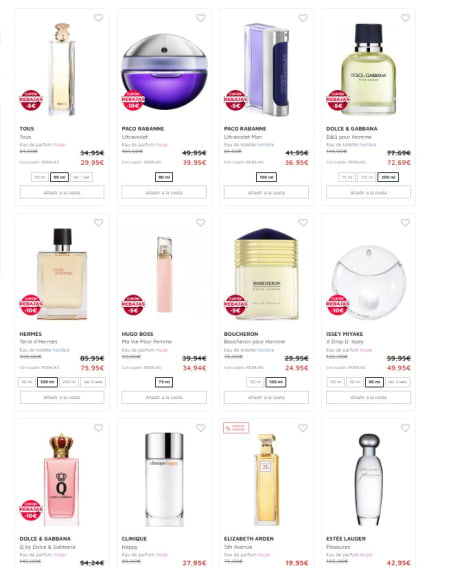This screenshot has height=568, width=475.
Task: Click wishlist heart on Terre d'Hermès
Action: click(x=99, y=223)
